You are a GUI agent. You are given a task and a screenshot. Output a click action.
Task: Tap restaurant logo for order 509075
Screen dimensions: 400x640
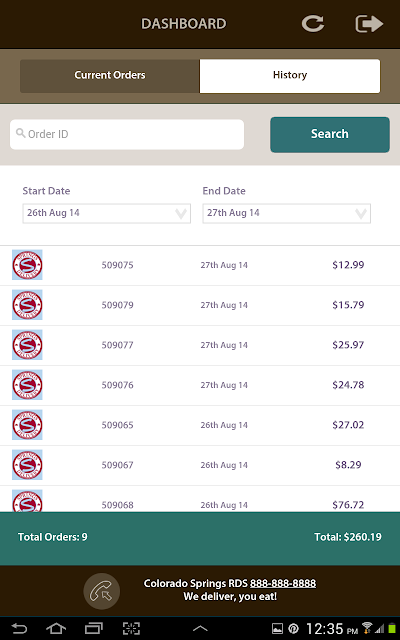27,265
